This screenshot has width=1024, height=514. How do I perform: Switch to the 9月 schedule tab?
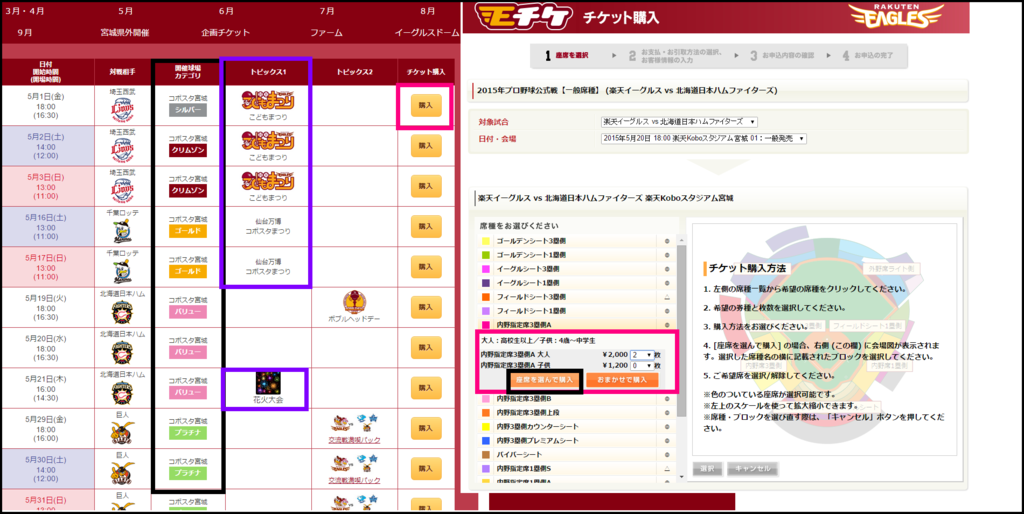(x=25, y=32)
